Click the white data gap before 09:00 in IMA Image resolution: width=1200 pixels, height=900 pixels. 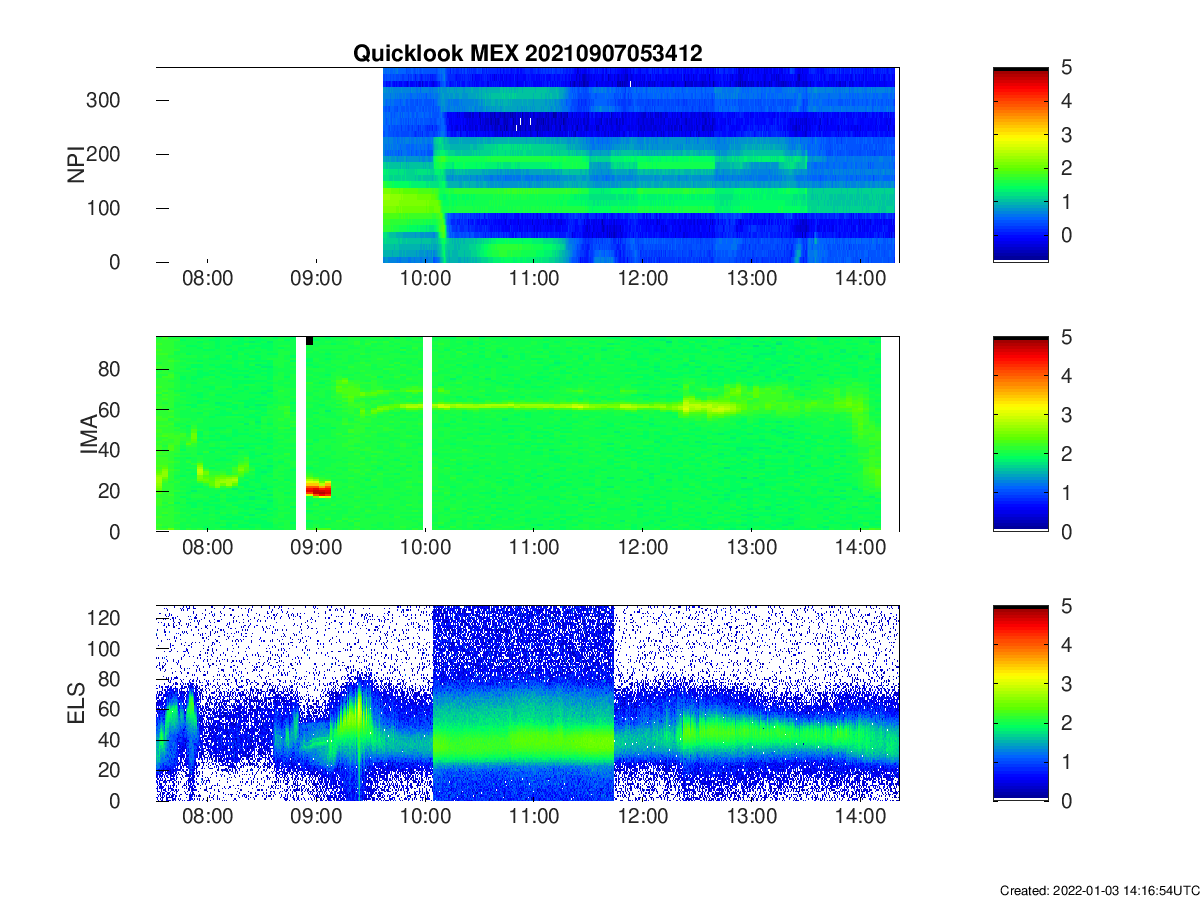[x=301, y=433]
